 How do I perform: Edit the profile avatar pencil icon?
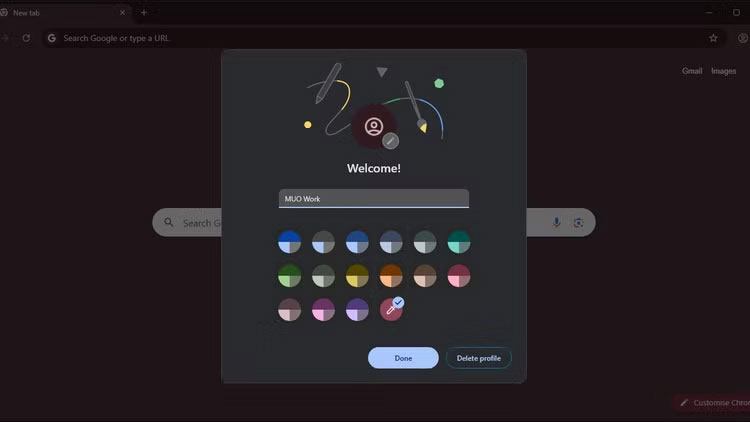(x=390, y=141)
